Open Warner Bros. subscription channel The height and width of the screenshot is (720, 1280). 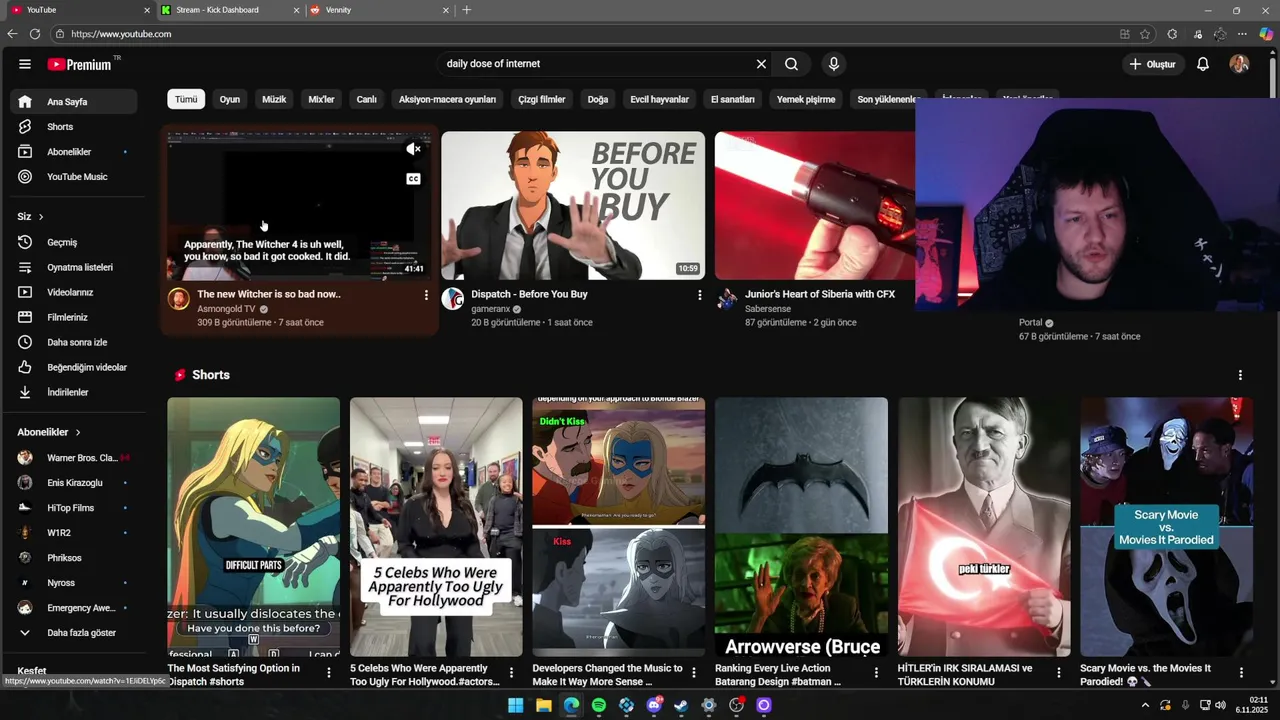click(x=74, y=458)
